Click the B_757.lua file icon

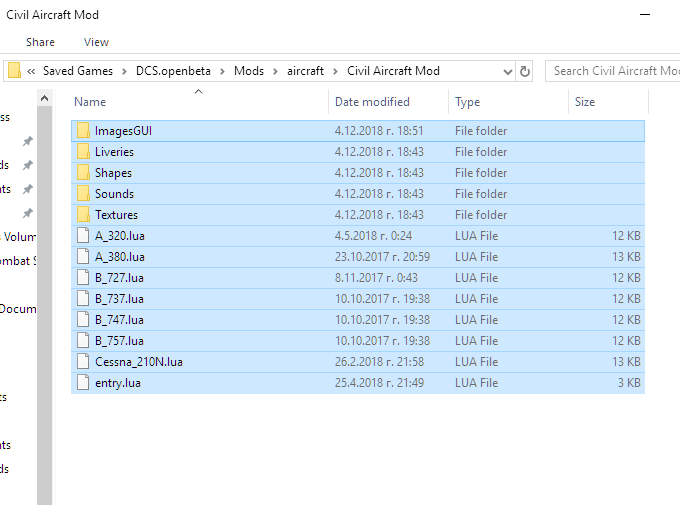click(83, 341)
